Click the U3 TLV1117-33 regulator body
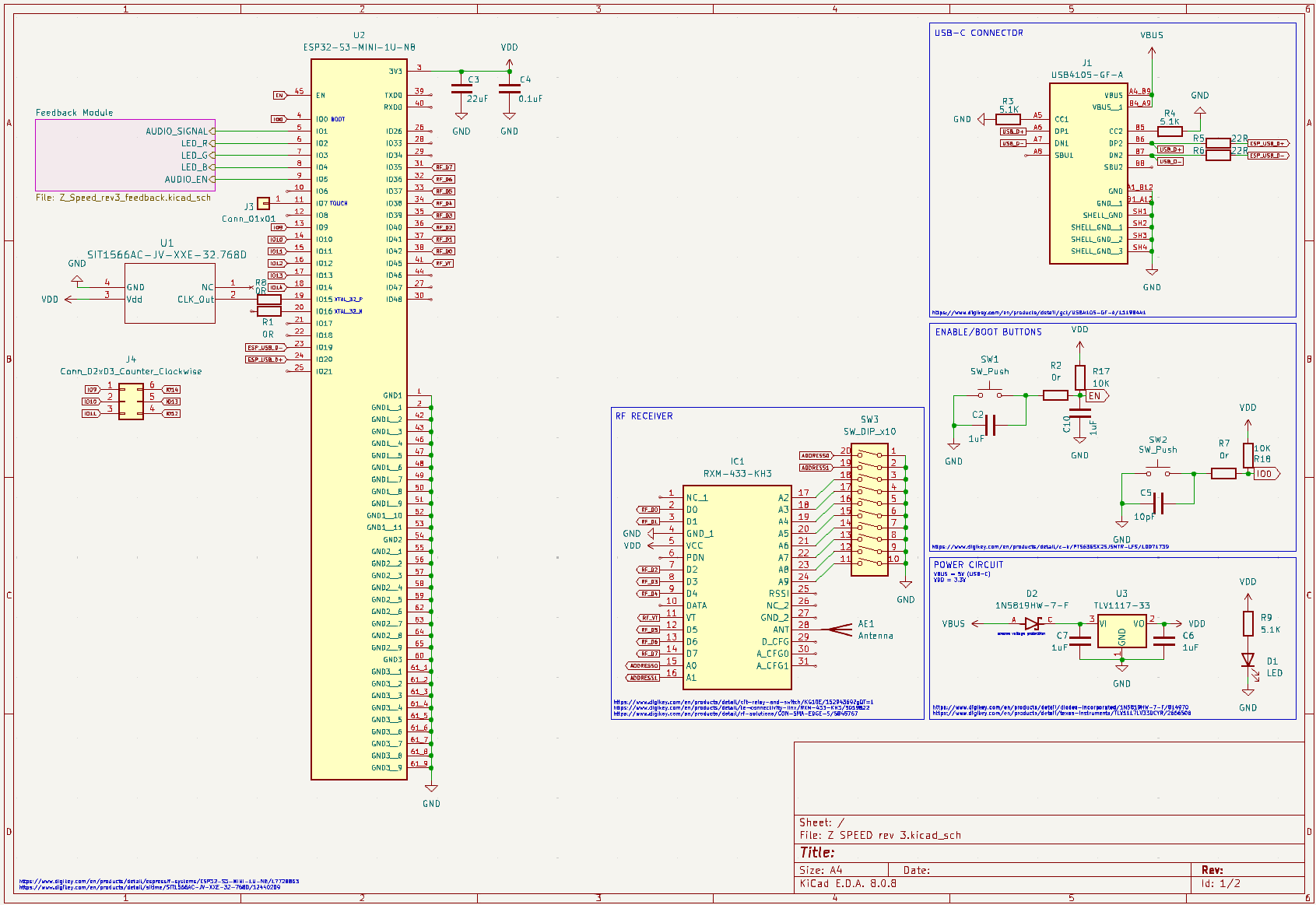The height and width of the screenshot is (905, 1316). point(1121,631)
